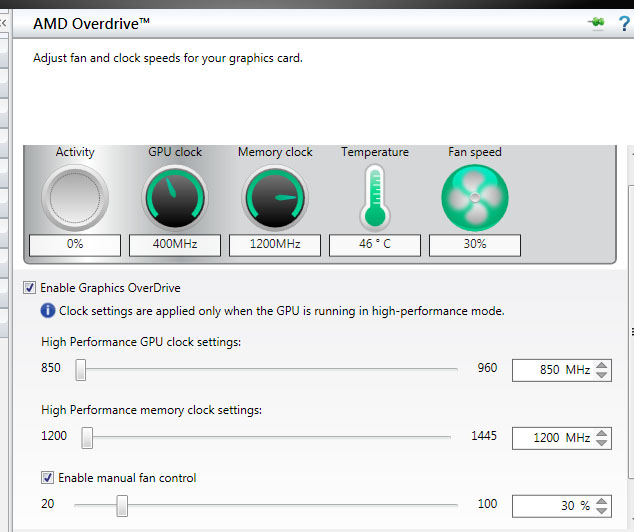Image resolution: width=634 pixels, height=532 pixels.
Task: Click the Temperature thermometer icon
Action: 375,197
